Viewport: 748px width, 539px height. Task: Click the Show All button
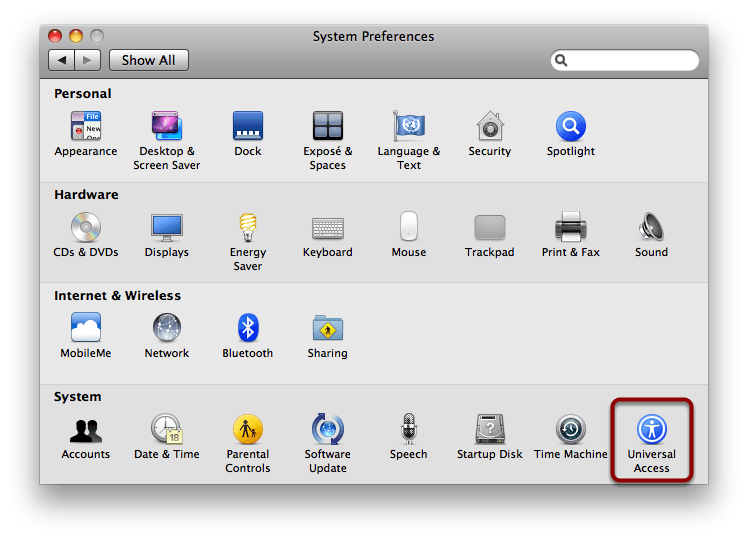(x=149, y=60)
